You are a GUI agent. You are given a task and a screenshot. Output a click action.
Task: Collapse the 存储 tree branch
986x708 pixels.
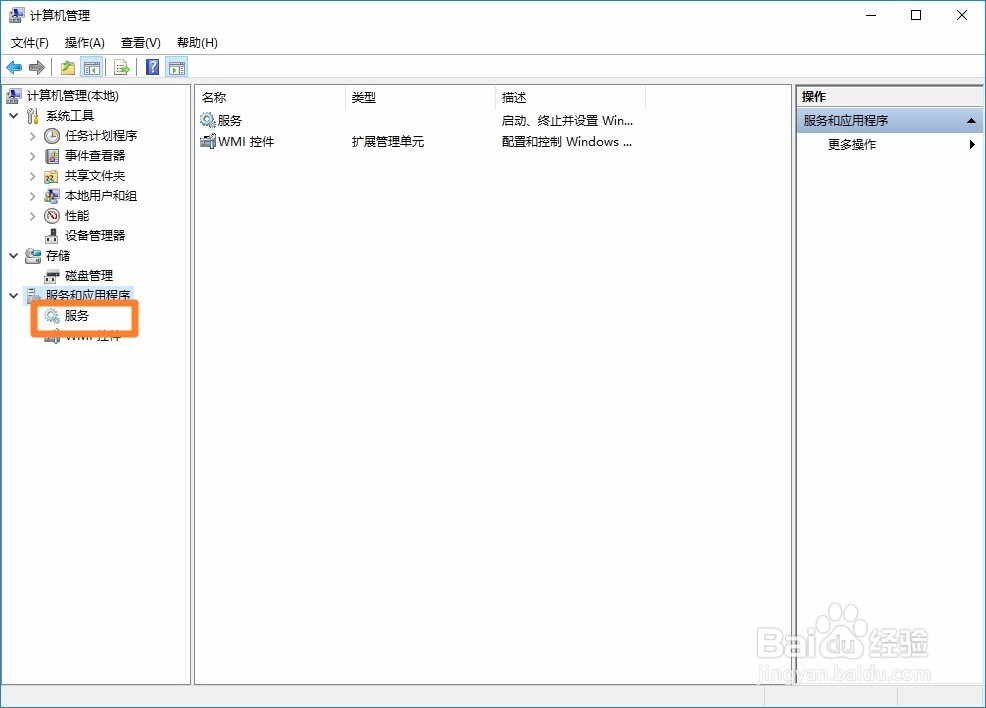14,255
